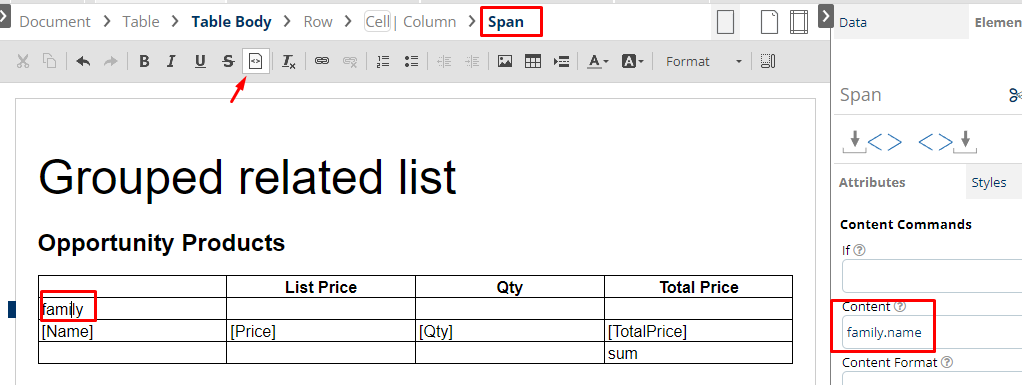This screenshot has width=1022, height=385.
Task: Click the insert-before element icon
Action: click(x=872, y=141)
